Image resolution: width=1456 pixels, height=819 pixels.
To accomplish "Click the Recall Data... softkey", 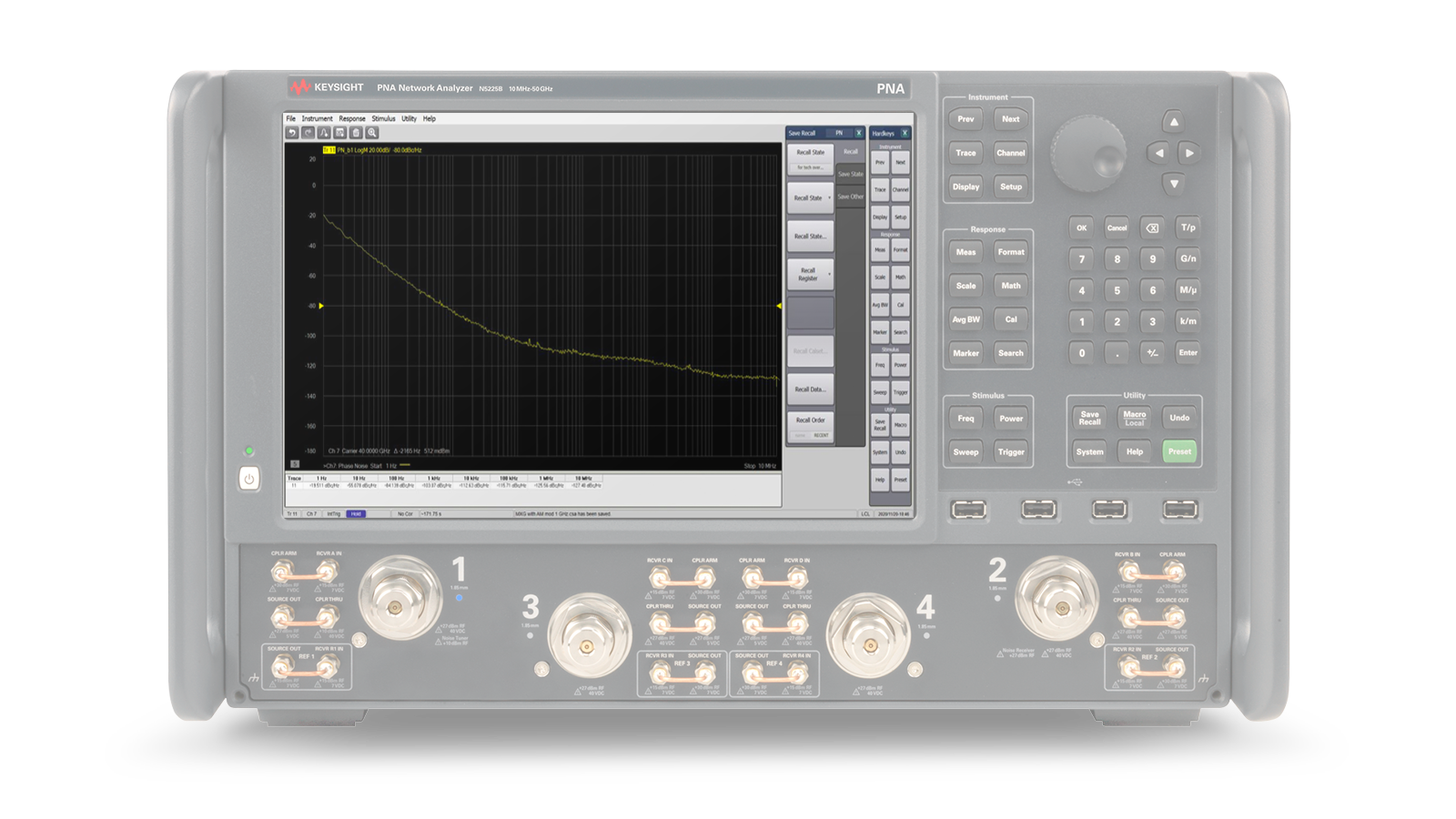I will tap(811, 389).
